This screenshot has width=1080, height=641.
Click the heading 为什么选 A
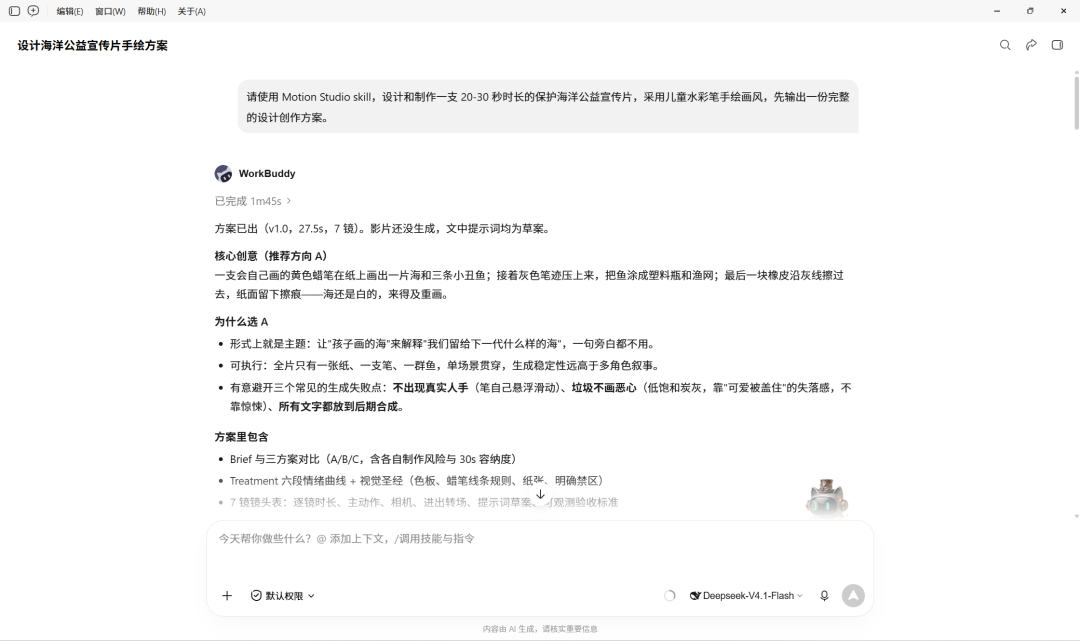[241, 322]
